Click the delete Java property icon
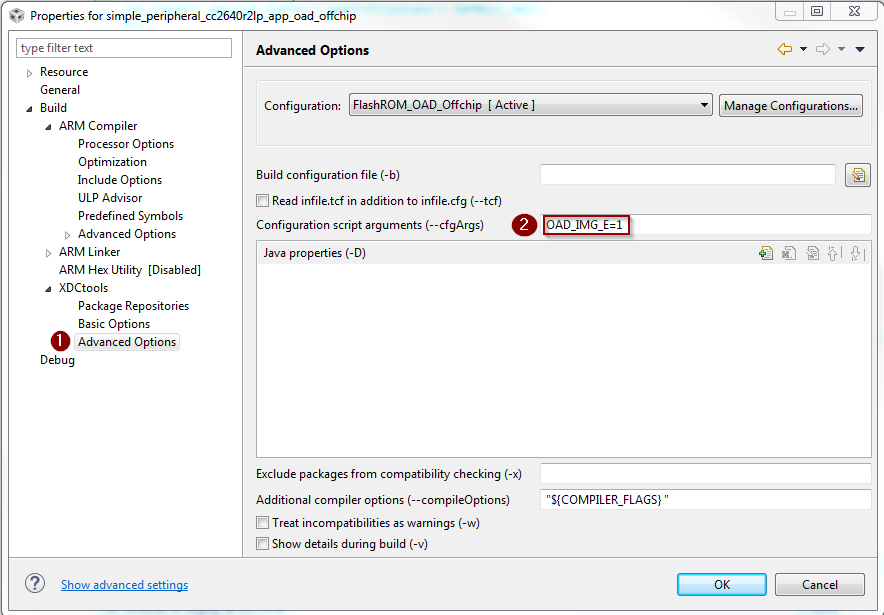This screenshot has height=615, width=884. point(789,254)
